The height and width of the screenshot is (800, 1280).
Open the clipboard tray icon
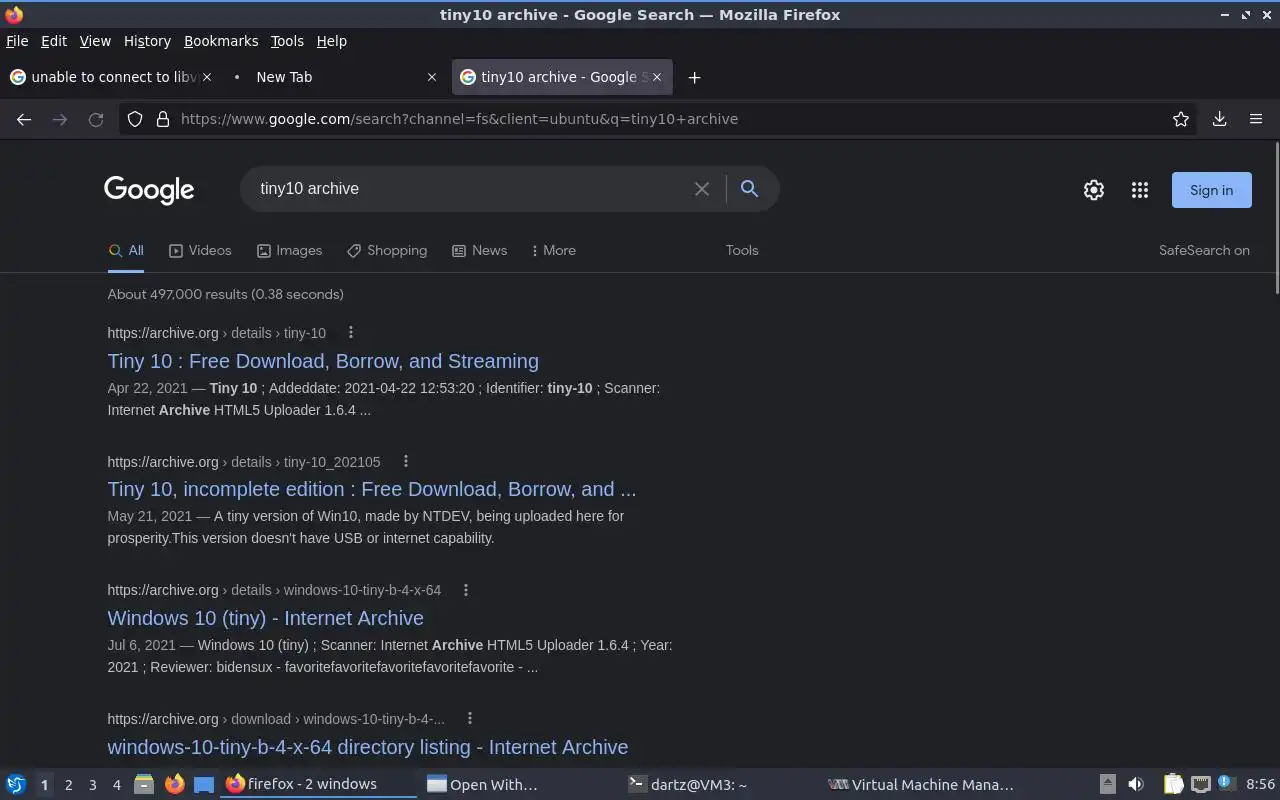1173,784
